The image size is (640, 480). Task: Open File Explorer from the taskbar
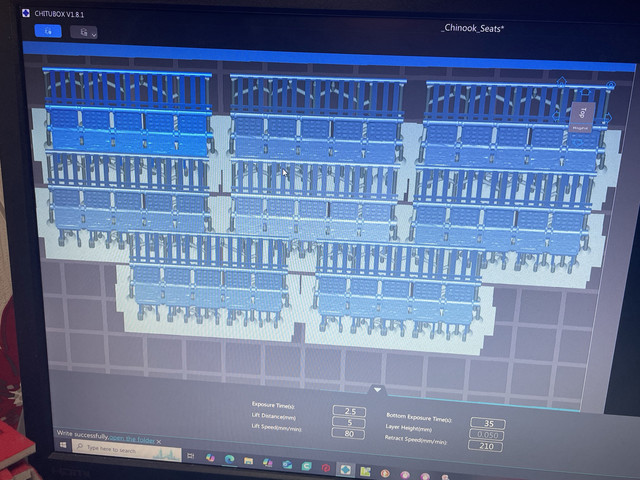(248, 461)
